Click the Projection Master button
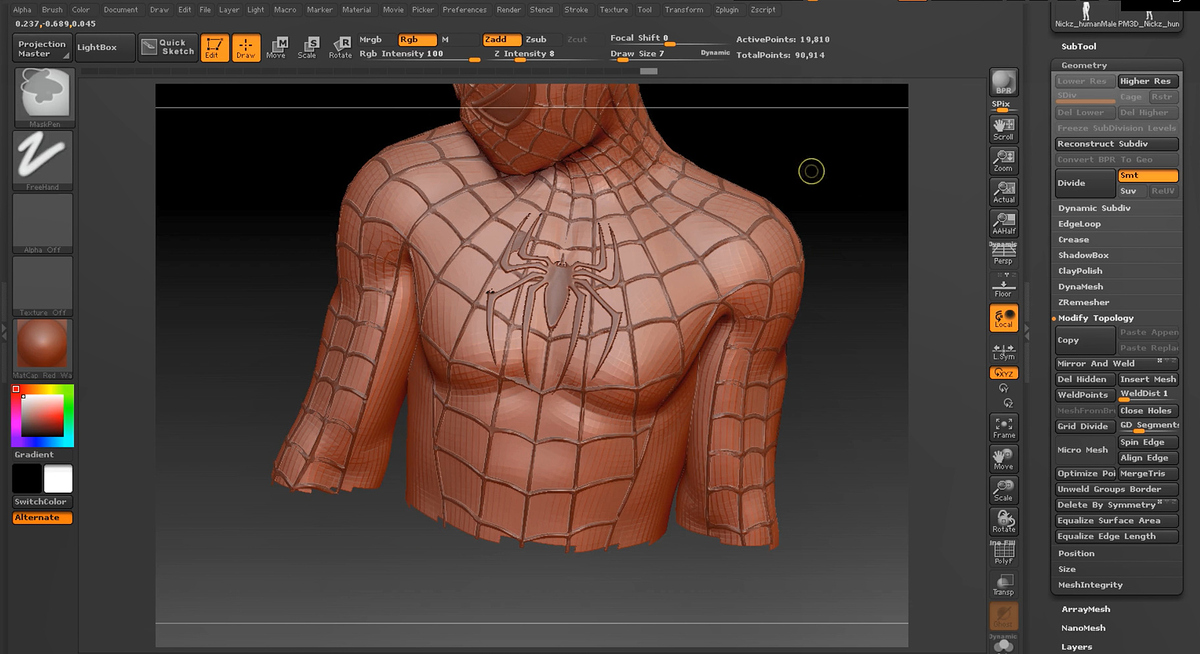This screenshot has height=654, width=1200. [42, 48]
